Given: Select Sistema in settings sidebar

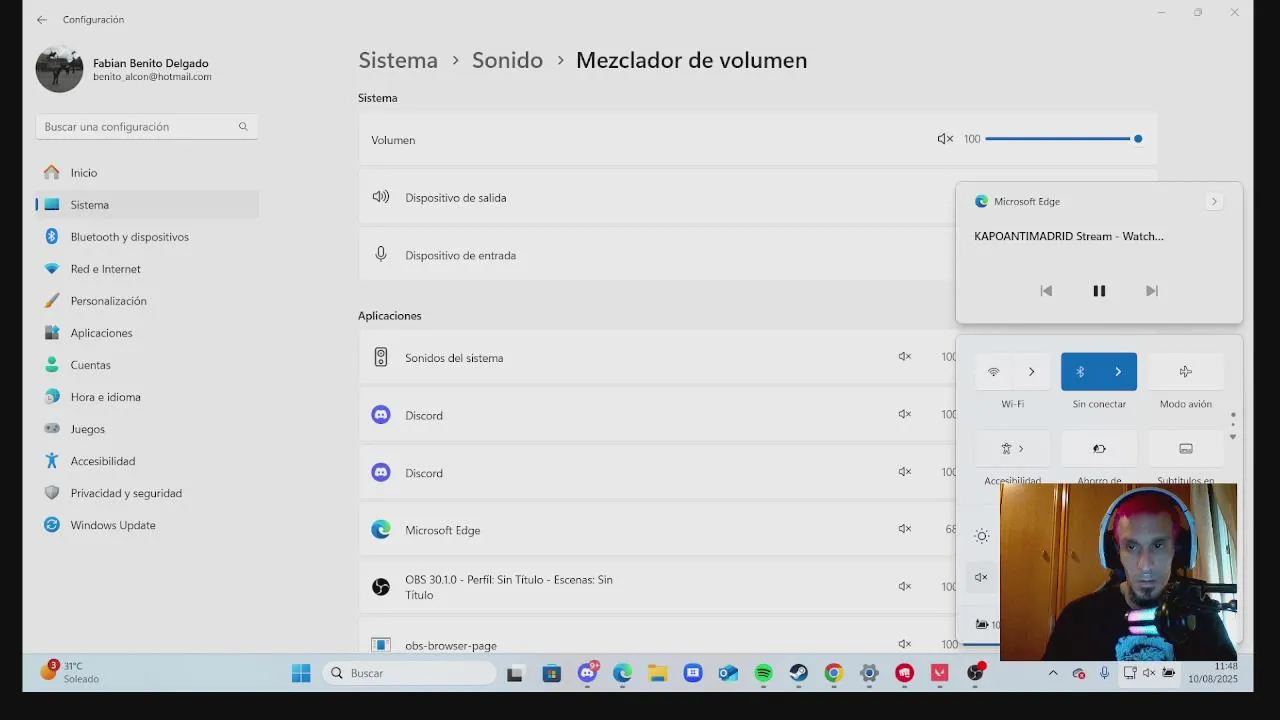Looking at the screenshot, I should 147,205.
